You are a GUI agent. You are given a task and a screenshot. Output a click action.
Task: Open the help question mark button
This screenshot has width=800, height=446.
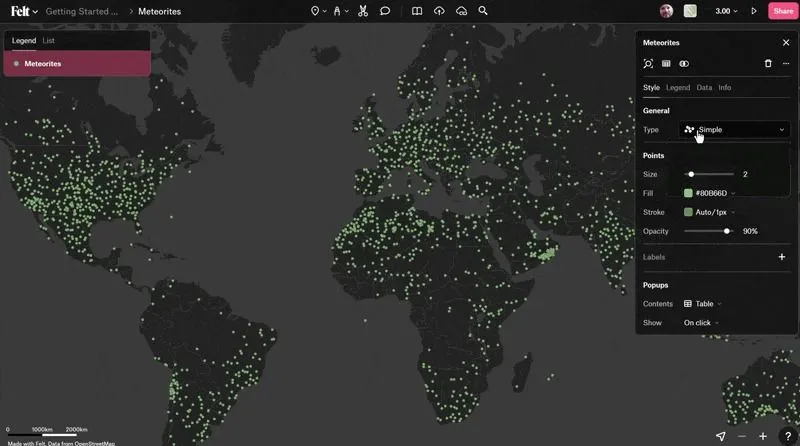point(788,436)
